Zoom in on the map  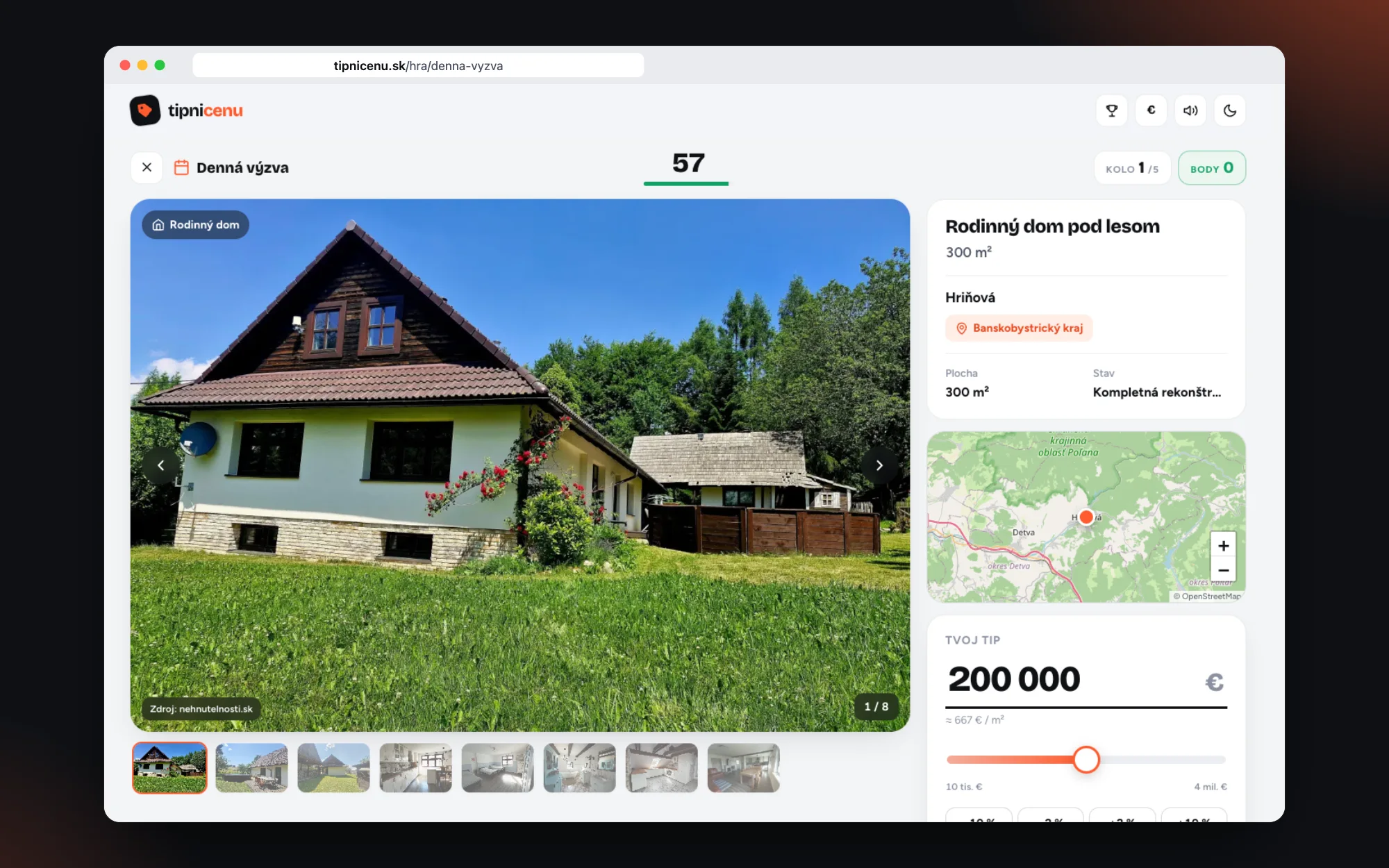(x=1223, y=546)
